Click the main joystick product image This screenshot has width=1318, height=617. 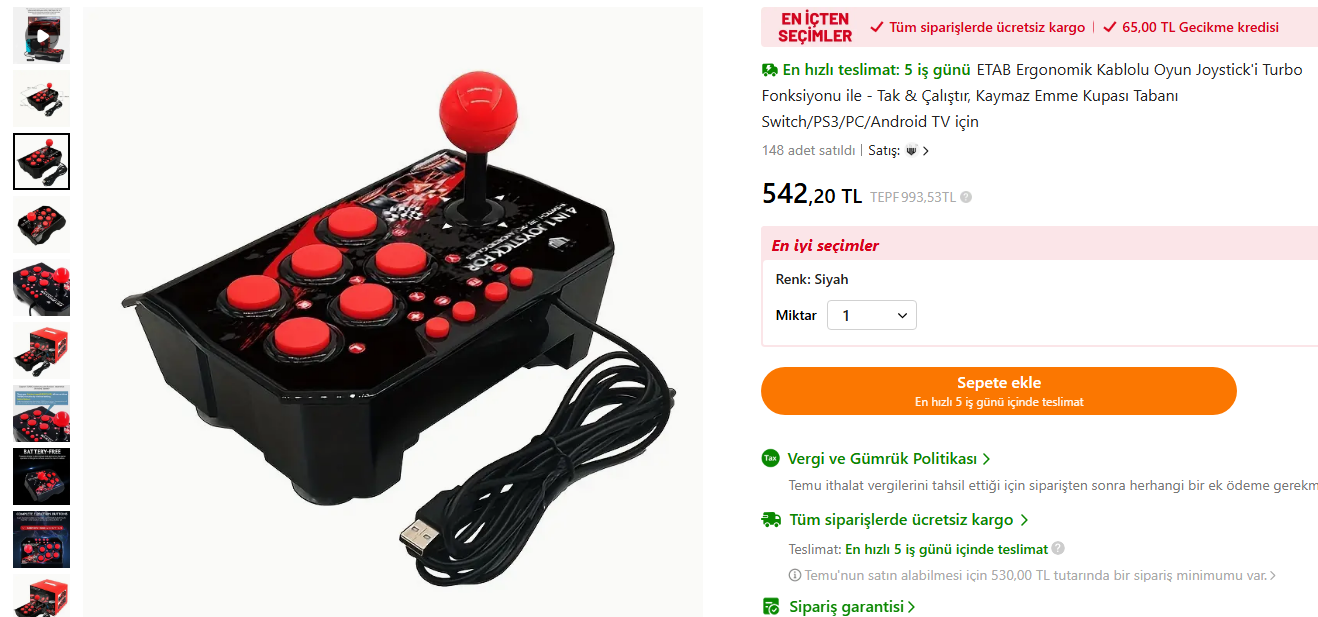point(393,312)
